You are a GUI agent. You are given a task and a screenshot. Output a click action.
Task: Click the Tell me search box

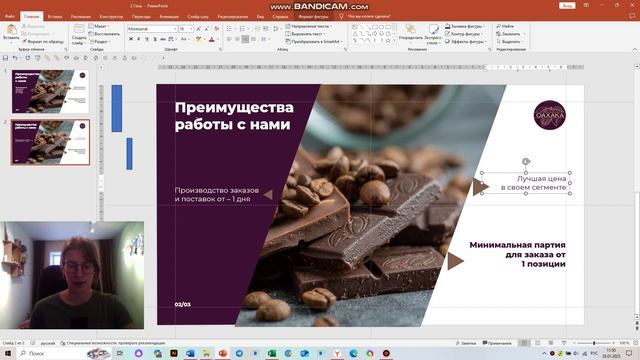tap(365, 17)
